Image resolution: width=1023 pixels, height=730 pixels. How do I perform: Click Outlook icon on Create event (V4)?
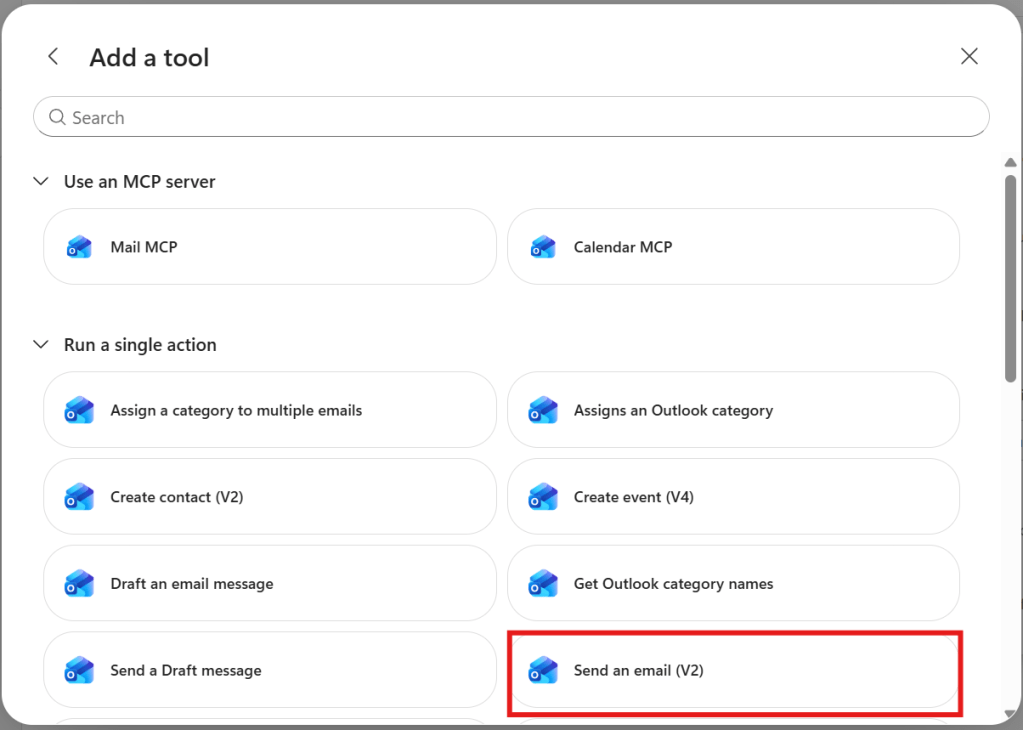pos(543,497)
